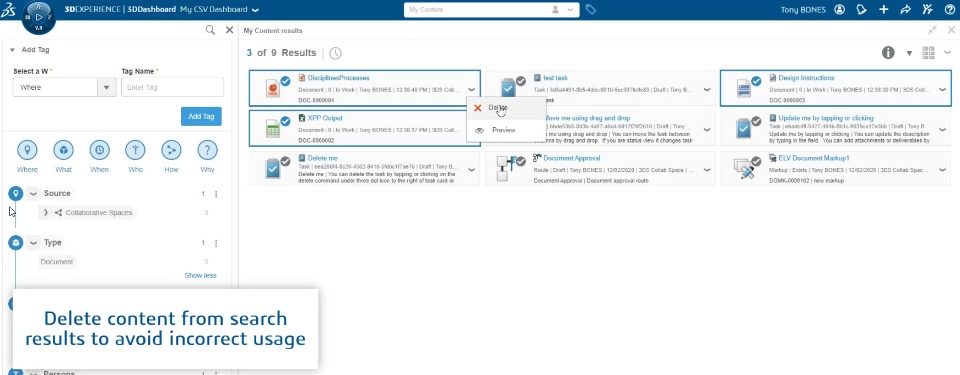Open the Delete me task link
The image size is (960, 375).
[x=323, y=158]
